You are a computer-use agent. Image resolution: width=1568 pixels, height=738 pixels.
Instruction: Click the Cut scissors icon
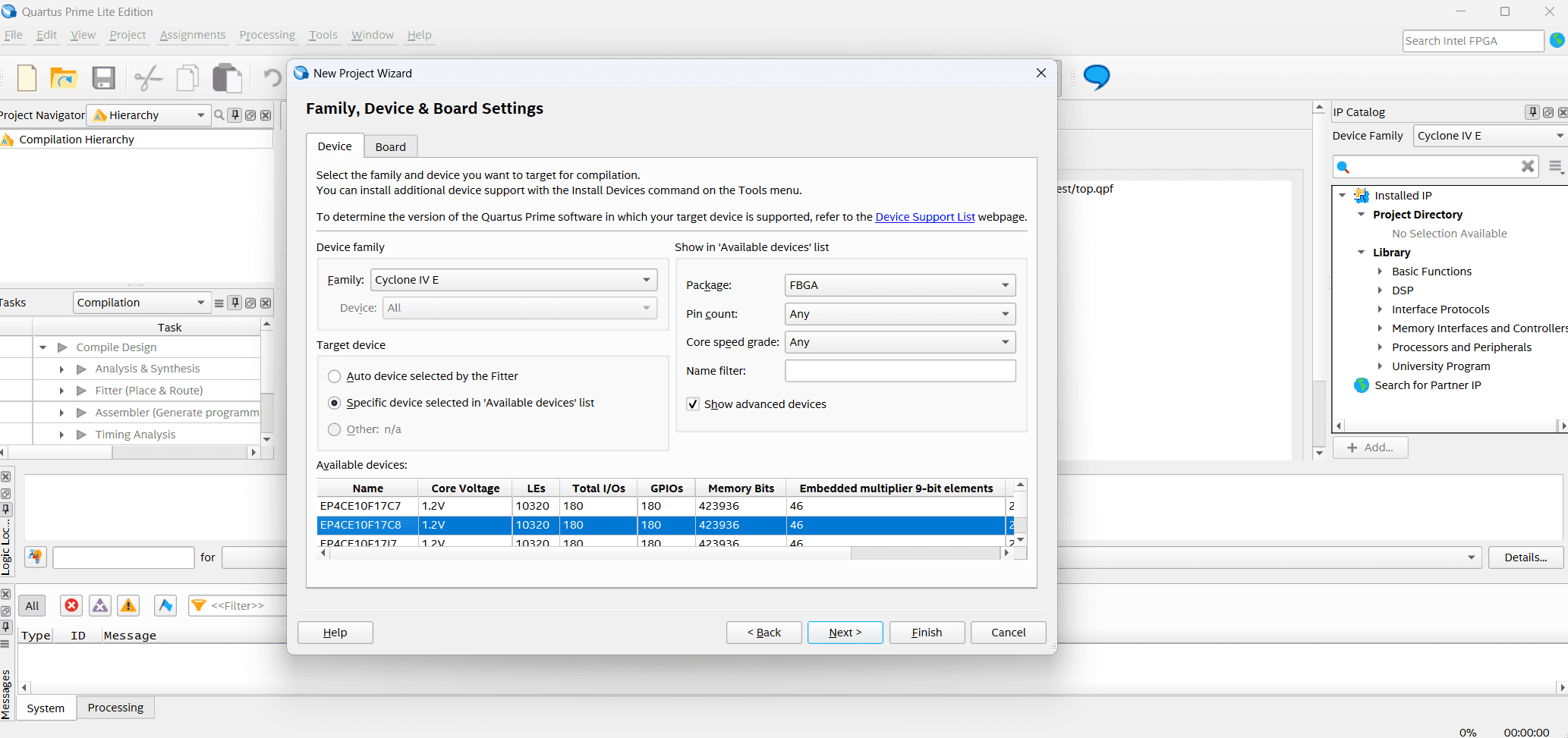pos(148,78)
